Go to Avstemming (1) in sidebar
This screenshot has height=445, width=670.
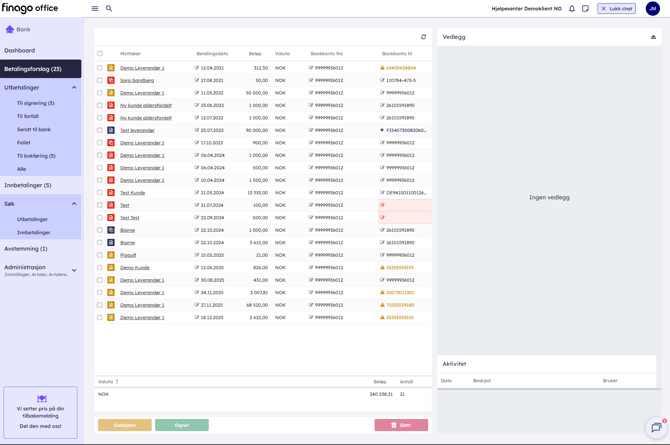(25, 249)
